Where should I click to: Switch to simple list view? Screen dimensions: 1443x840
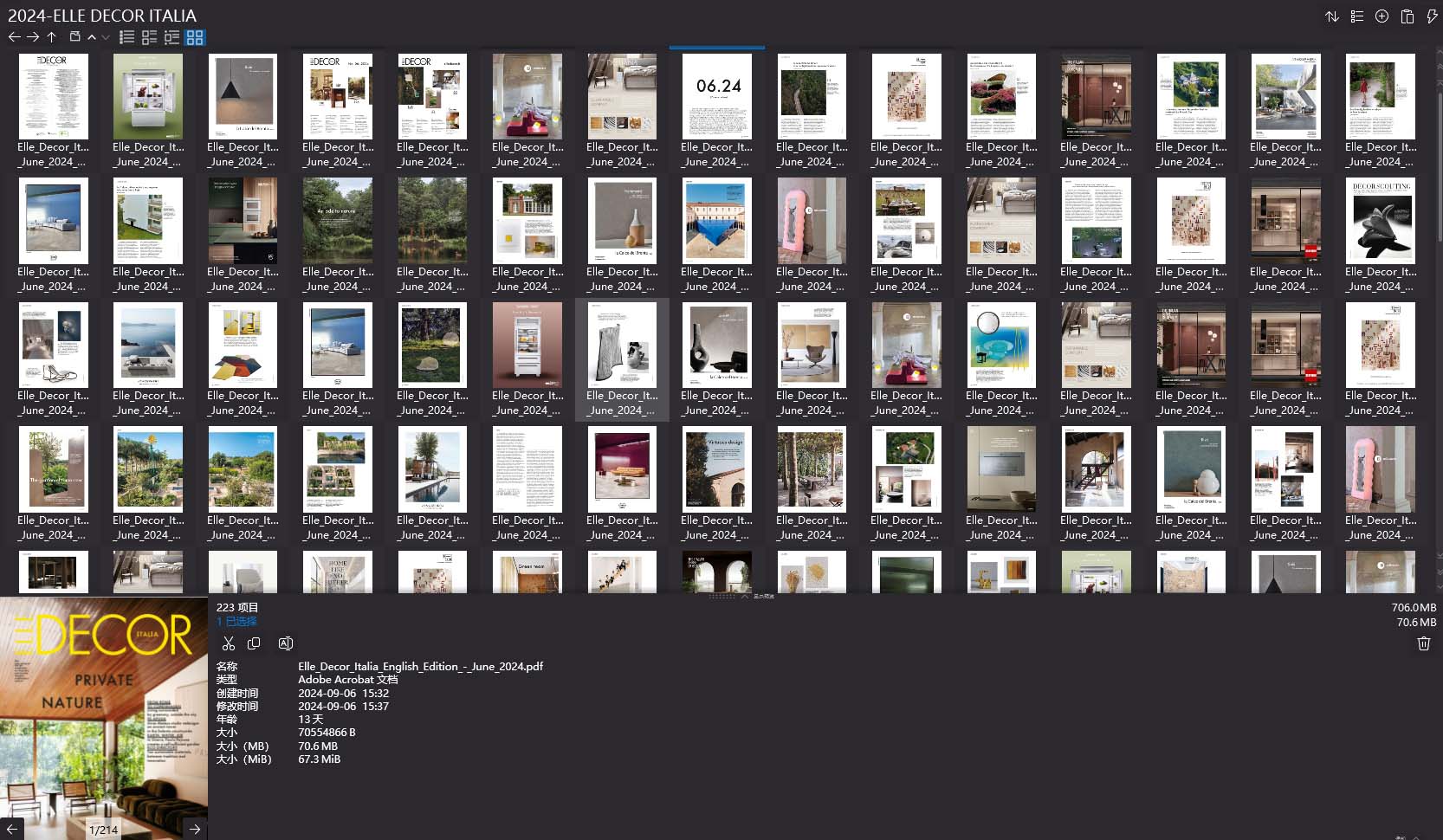pyautogui.click(x=126, y=37)
